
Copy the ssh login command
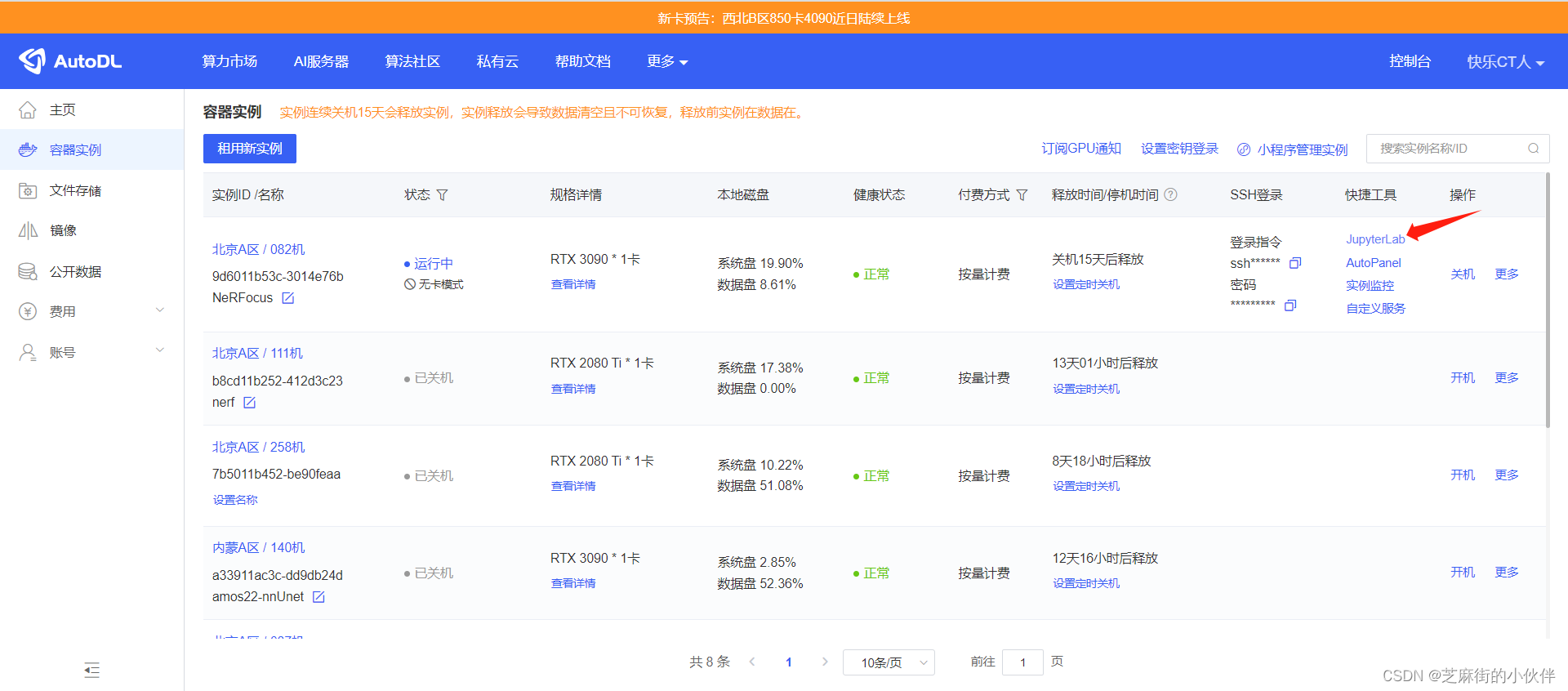click(x=1294, y=263)
